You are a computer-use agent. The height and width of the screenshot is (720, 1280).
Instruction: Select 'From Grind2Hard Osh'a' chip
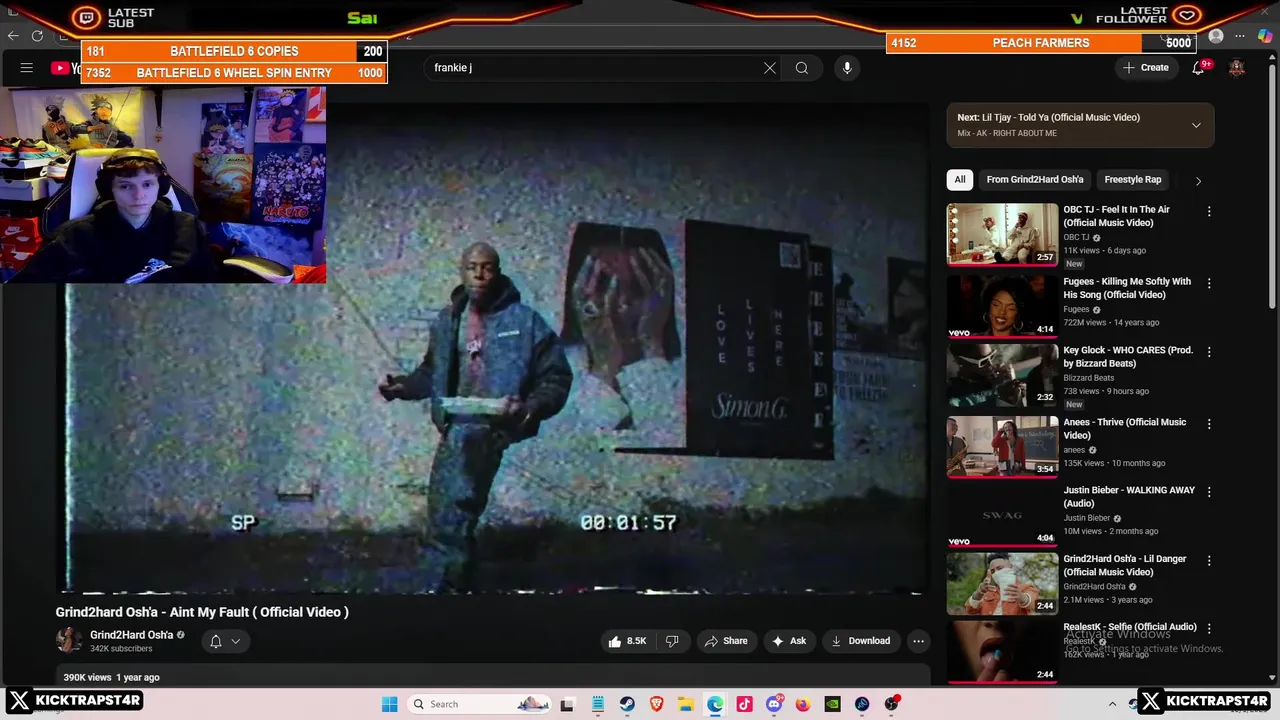click(1035, 180)
